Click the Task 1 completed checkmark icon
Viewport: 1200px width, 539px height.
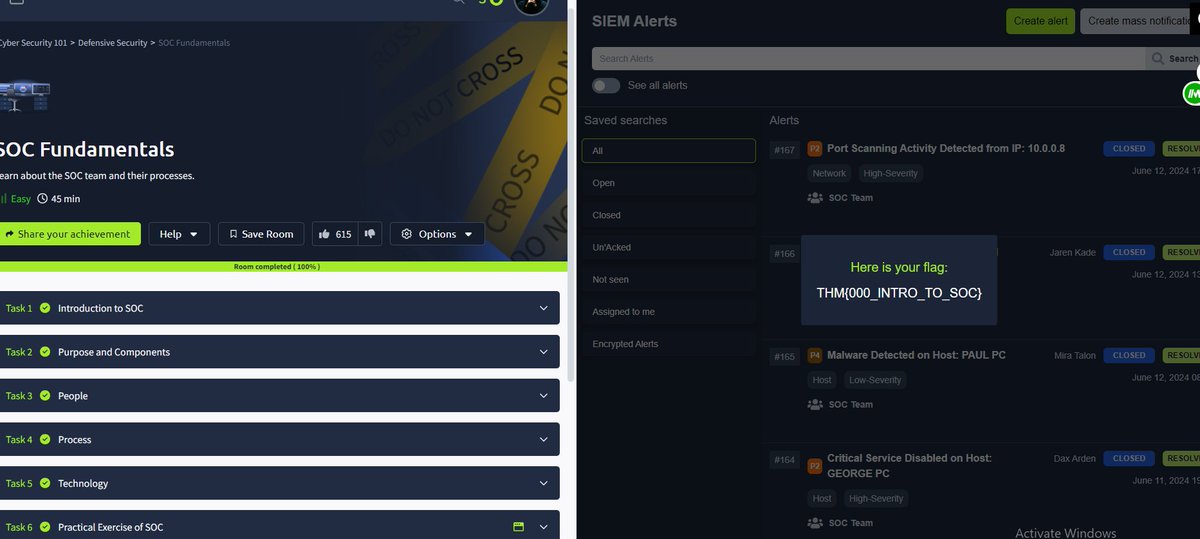(x=45, y=308)
